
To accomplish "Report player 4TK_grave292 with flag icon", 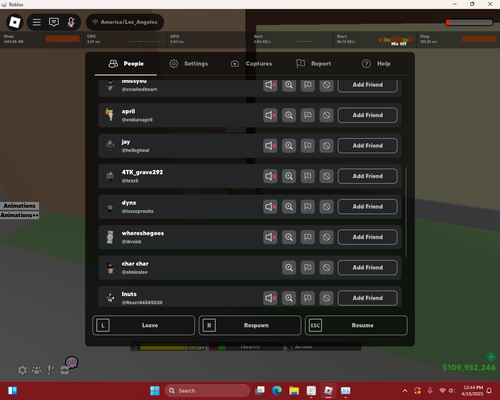I will pos(308,176).
